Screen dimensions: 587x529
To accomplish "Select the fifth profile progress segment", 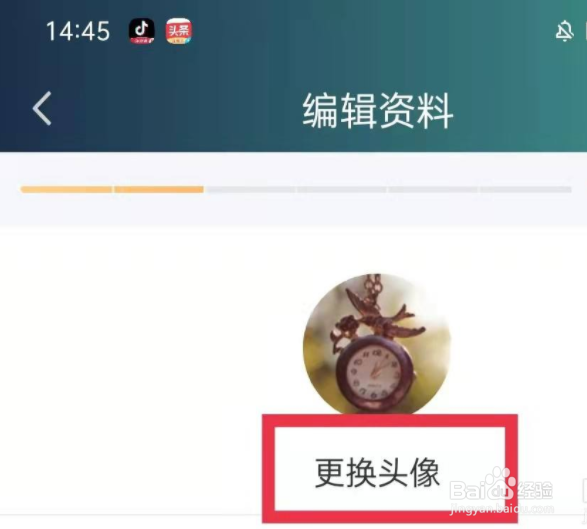I will point(434,189).
